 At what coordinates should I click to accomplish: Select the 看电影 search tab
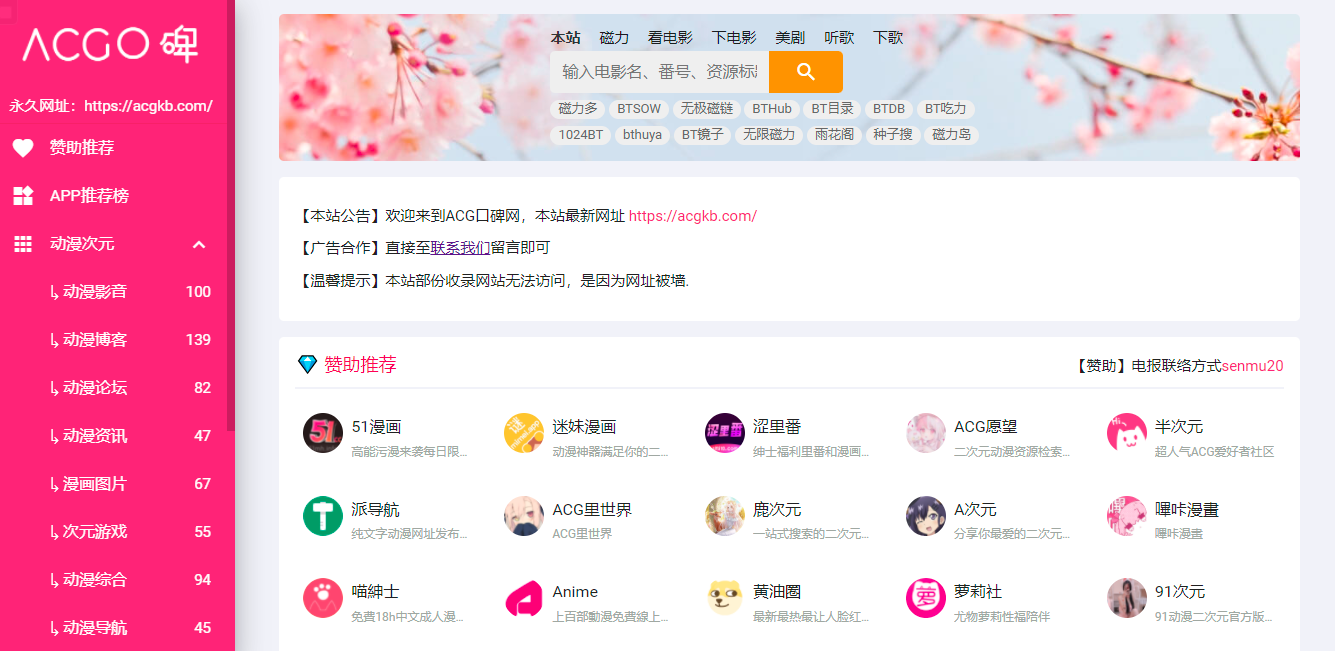pyautogui.click(x=670, y=38)
